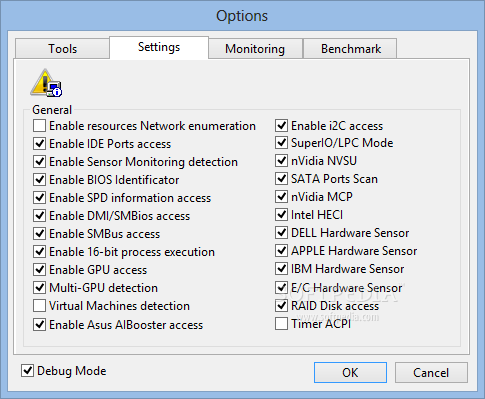This screenshot has width=485, height=399.
Task: Open the Monitoring tab
Action: tap(255, 49)
